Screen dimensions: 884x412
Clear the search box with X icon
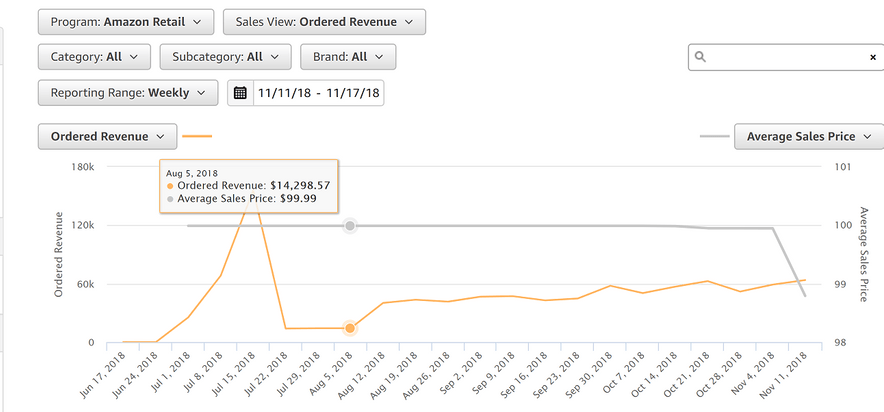click(x=872, y=58)
